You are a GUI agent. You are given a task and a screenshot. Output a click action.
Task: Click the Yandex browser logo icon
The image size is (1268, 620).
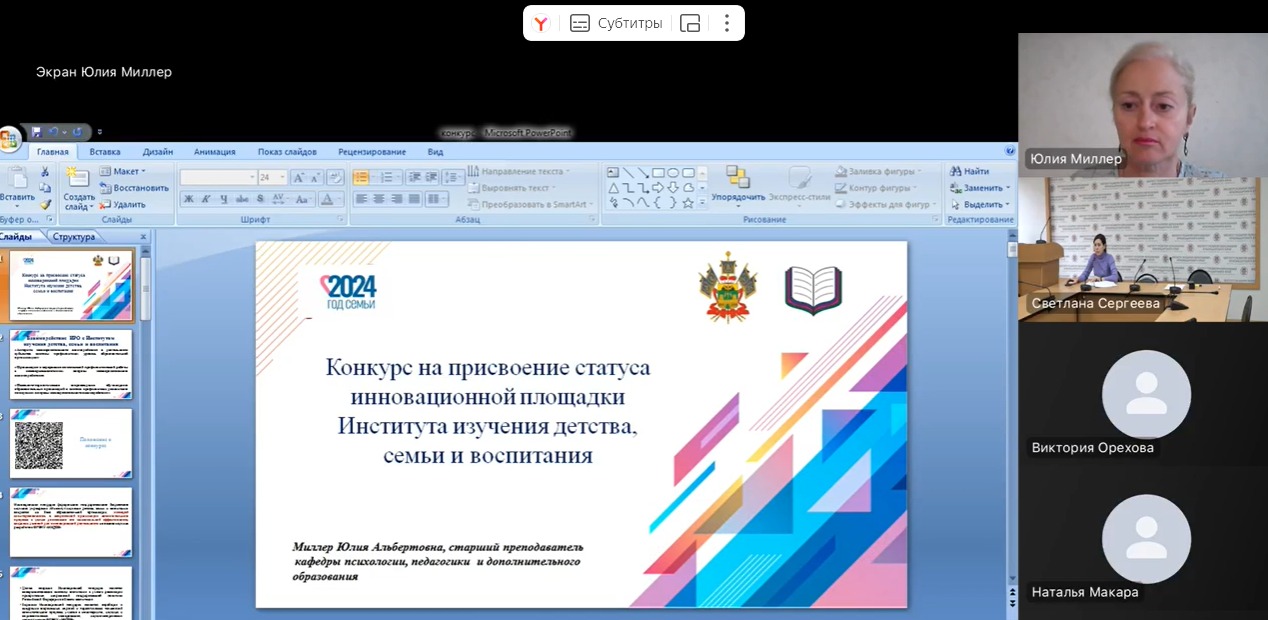tap(541, 24)
